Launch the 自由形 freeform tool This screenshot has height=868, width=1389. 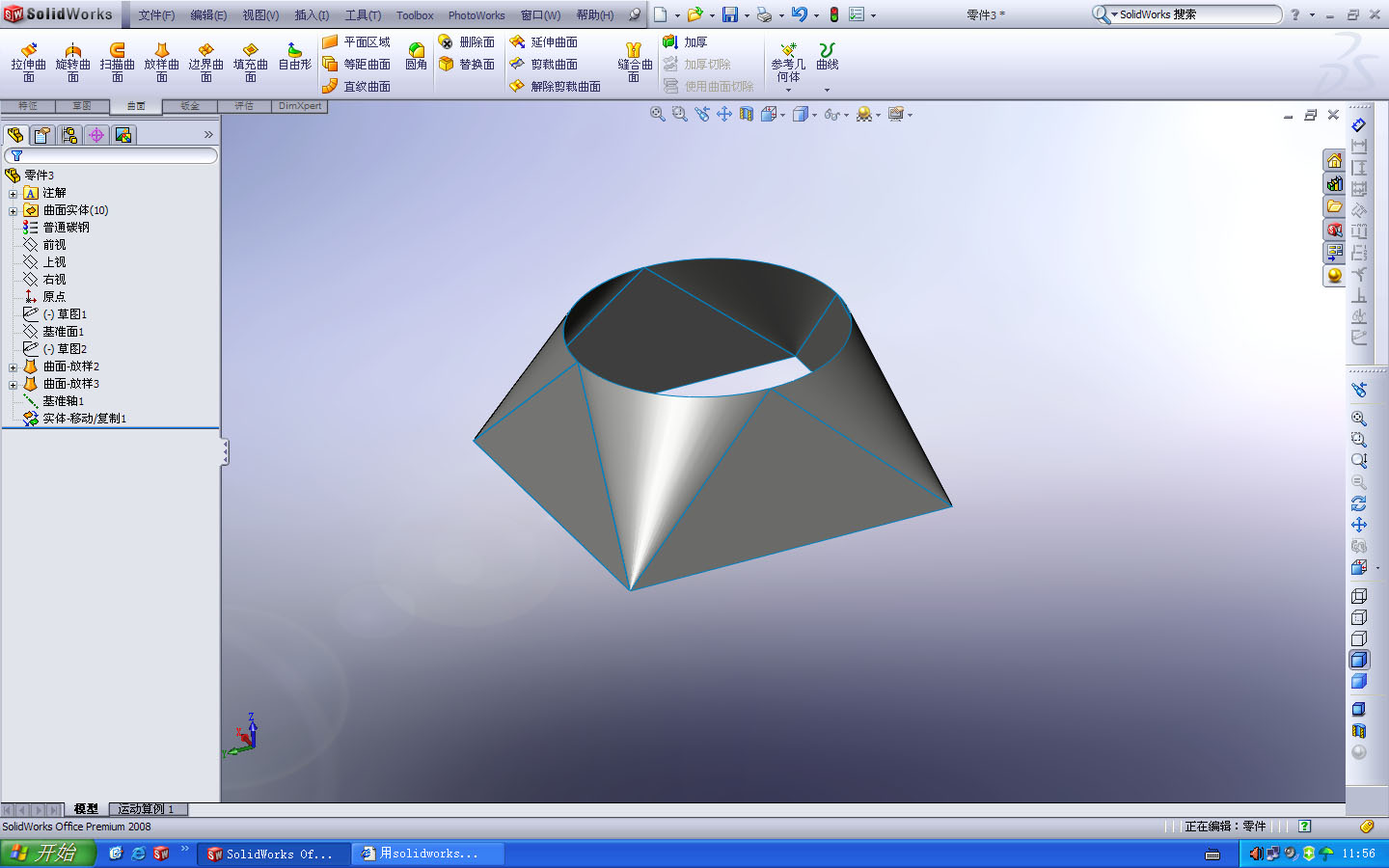(x=295, y=57)
